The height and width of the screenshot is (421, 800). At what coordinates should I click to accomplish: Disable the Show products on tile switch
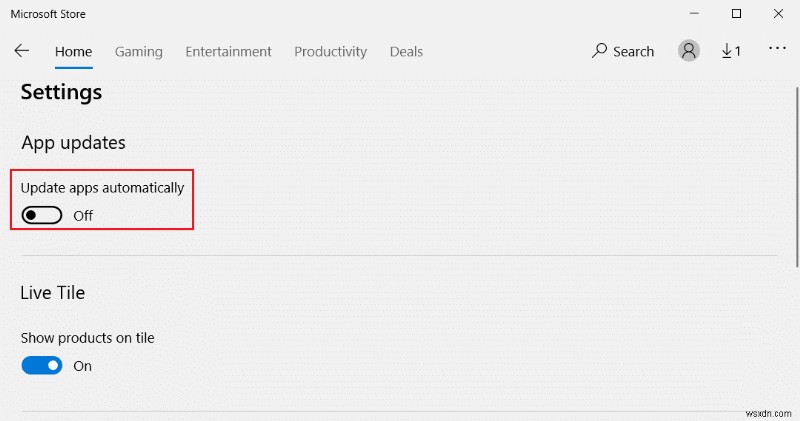(42, 366)
